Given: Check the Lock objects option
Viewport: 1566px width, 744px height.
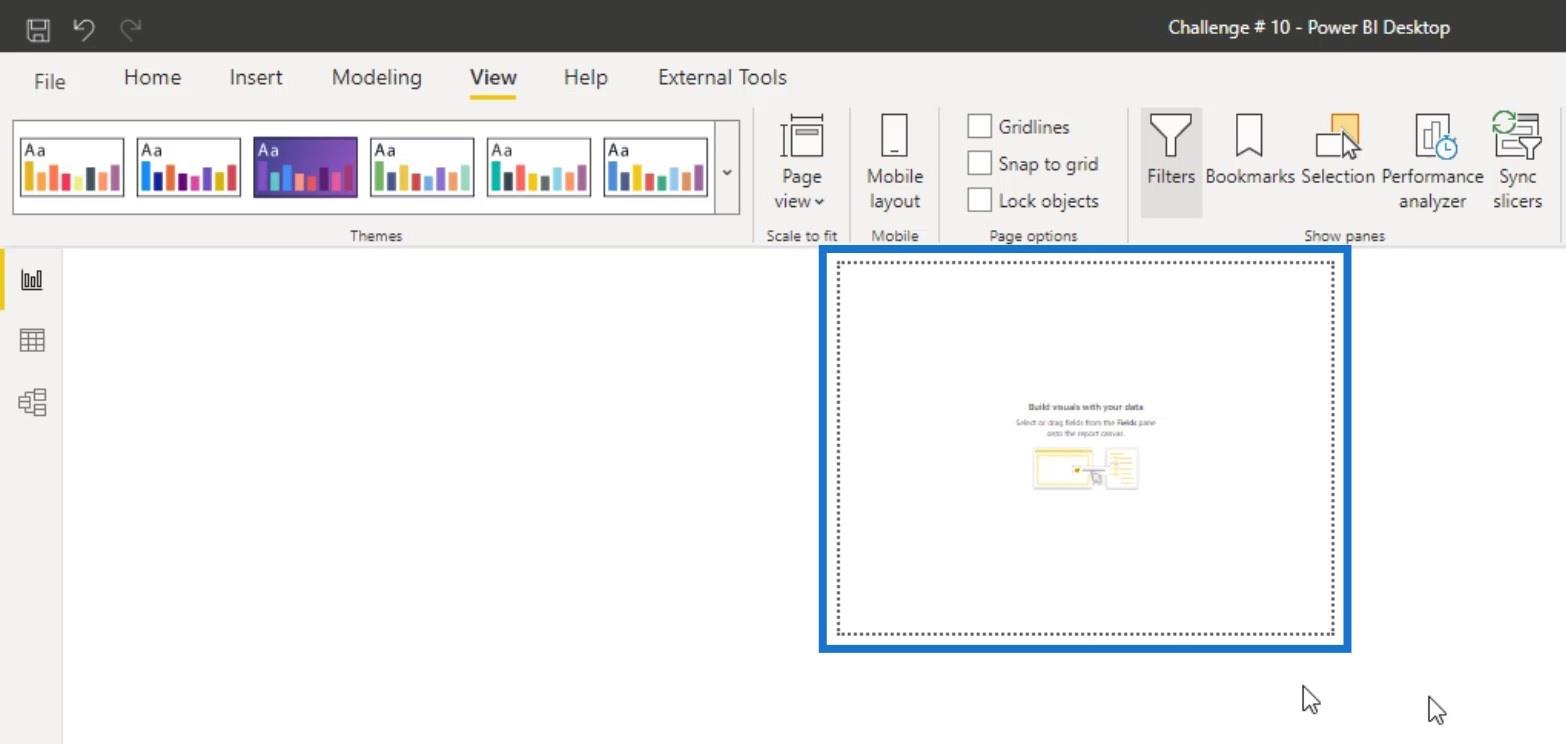Looking at the screenshot, I should pyautogui.click(x=980, y=200).
